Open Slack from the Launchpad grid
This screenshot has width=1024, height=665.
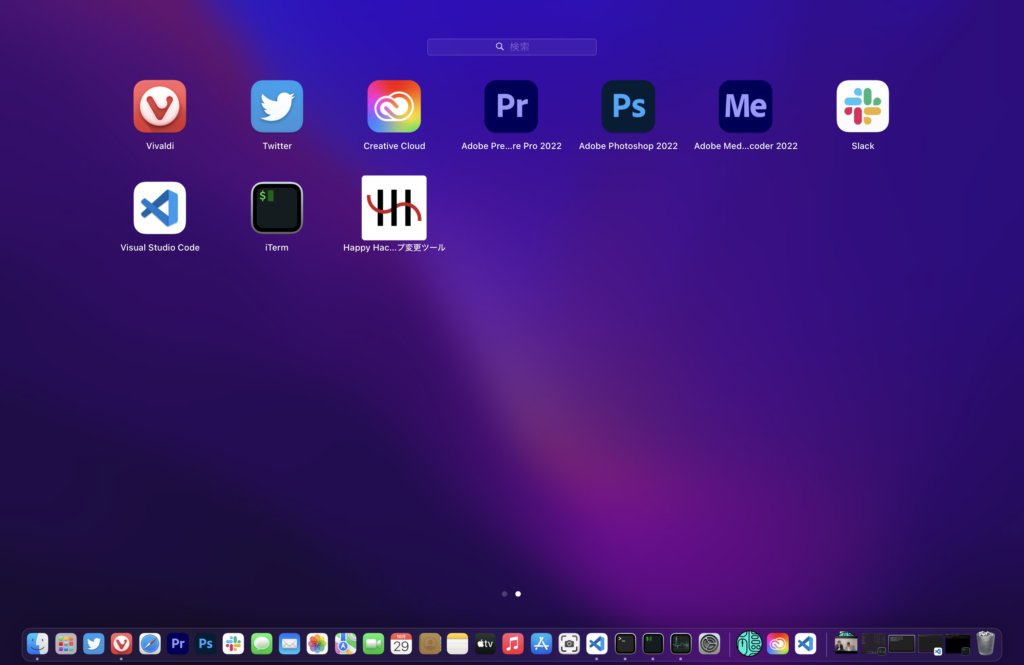pyautogui.click(x=863, y=106)
